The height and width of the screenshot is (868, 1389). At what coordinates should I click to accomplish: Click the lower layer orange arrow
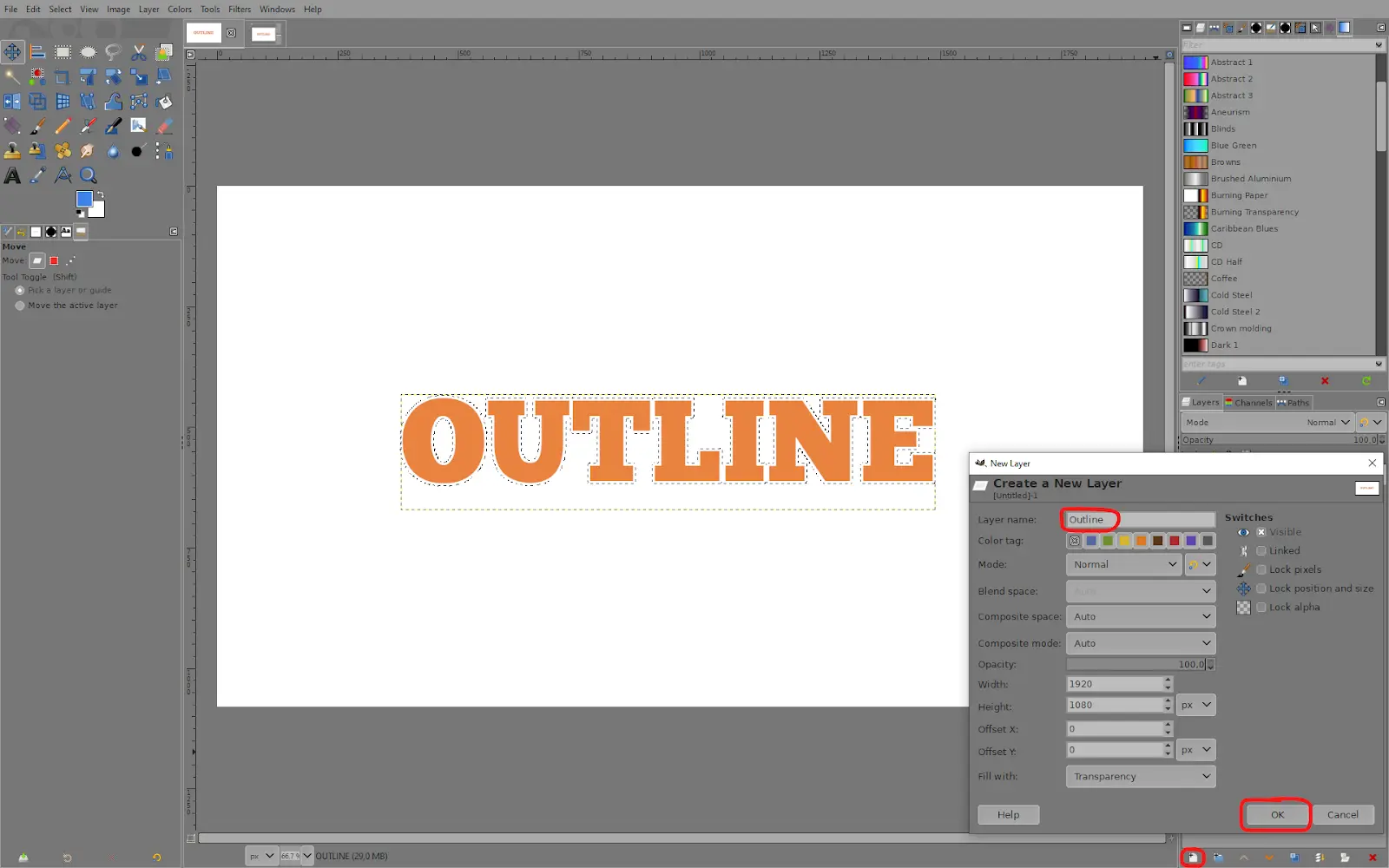point(1269,858)
